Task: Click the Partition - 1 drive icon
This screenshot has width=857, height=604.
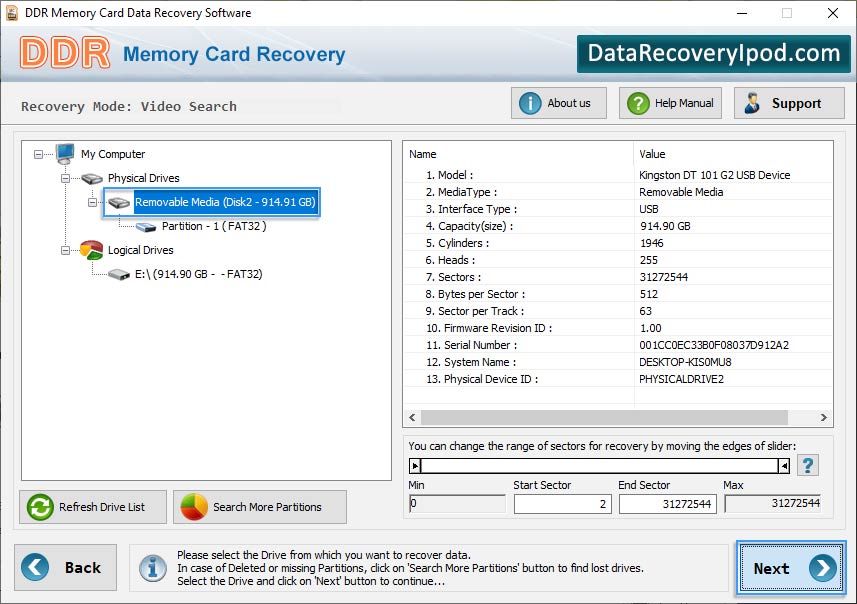Action: click(x=145, y=227)
